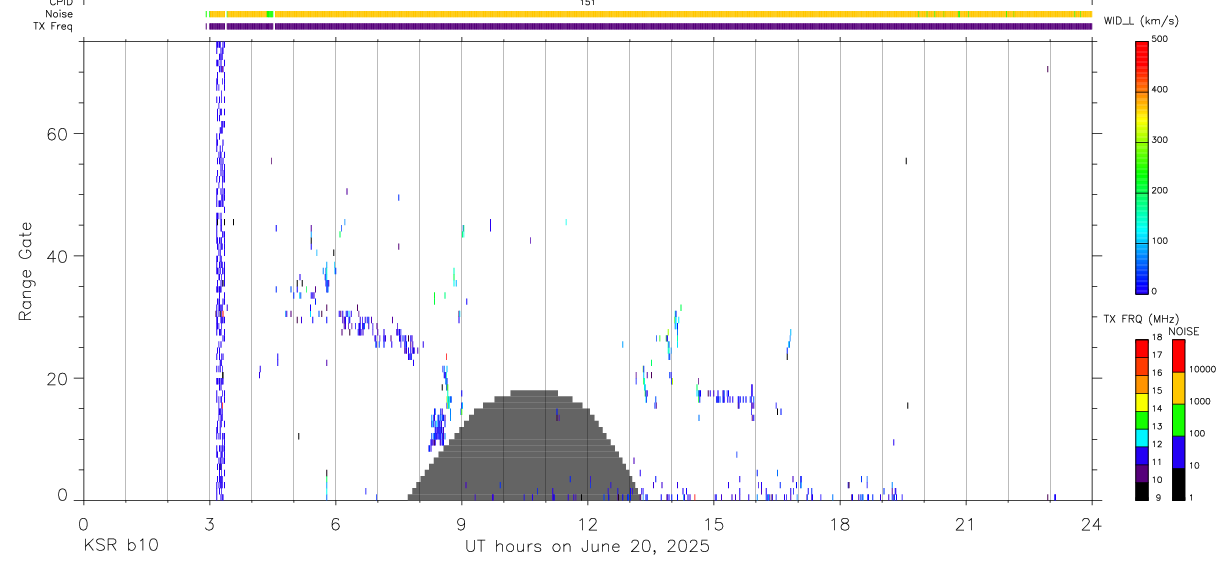The width and height of the screenshot is (1228, 567).
Task: Click the x-axis tick label '6'
Action: (x=335, y=523)
